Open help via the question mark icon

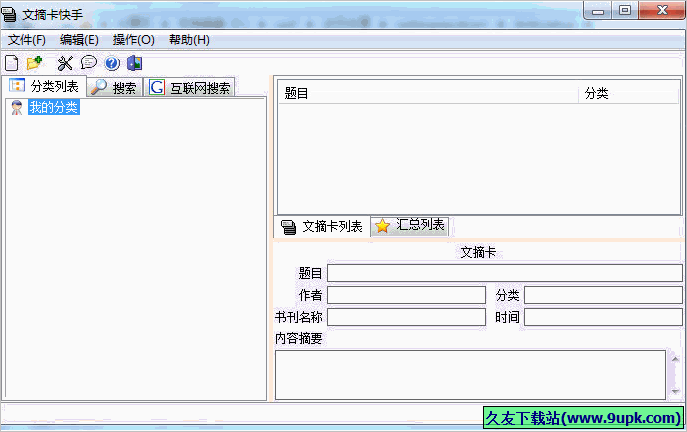pos(112,64)
